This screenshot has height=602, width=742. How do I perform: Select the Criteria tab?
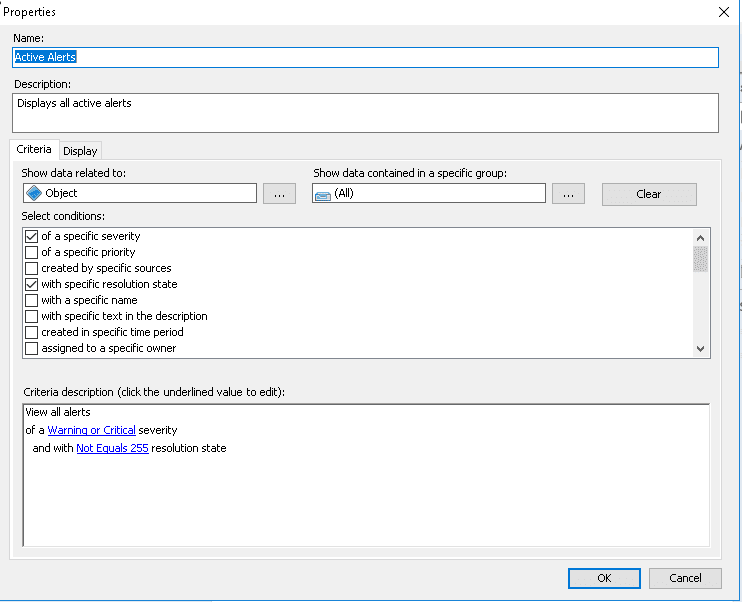(34, 149)
